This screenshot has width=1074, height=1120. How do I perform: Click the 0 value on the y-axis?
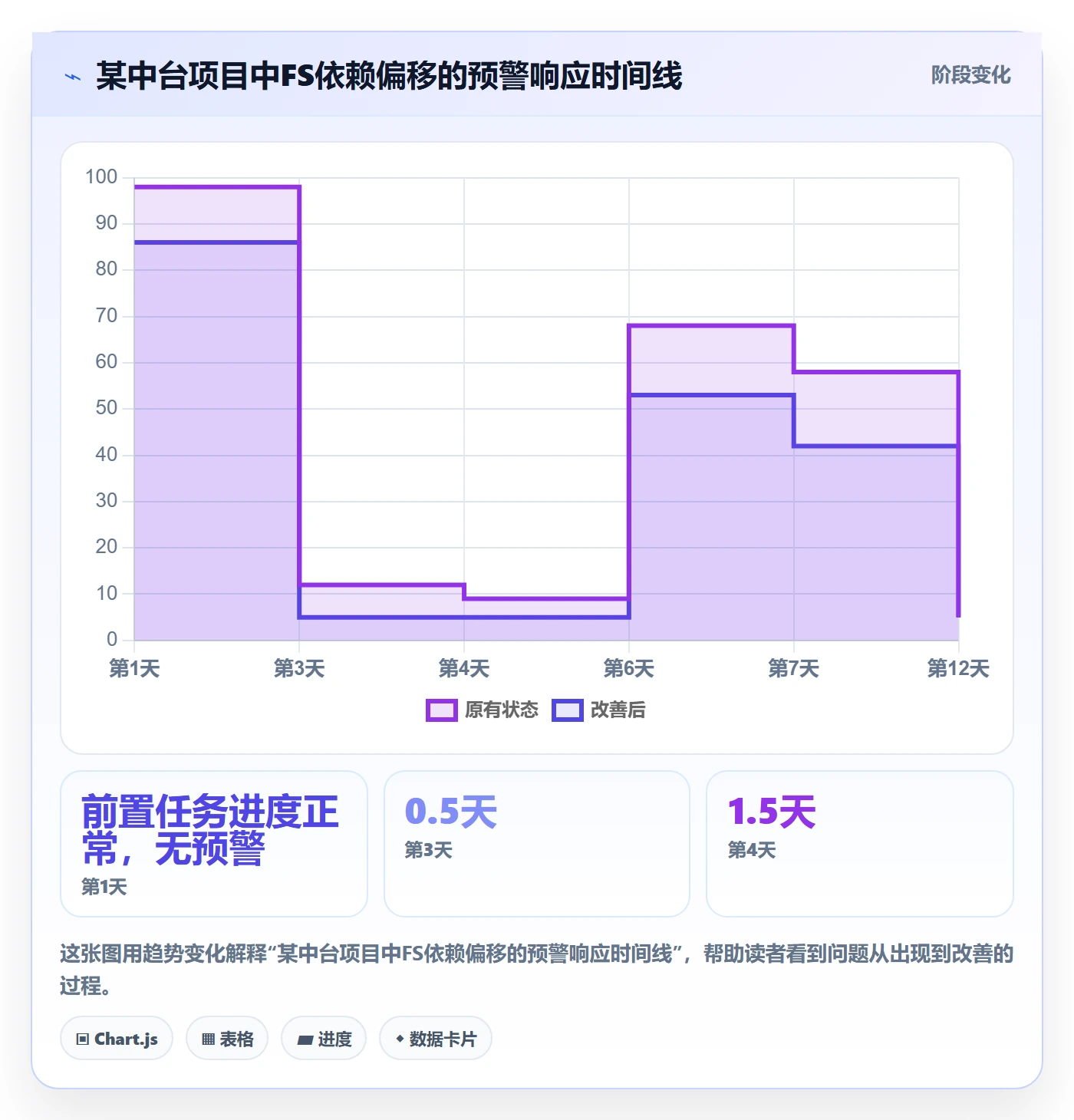(x=112, y=639)
